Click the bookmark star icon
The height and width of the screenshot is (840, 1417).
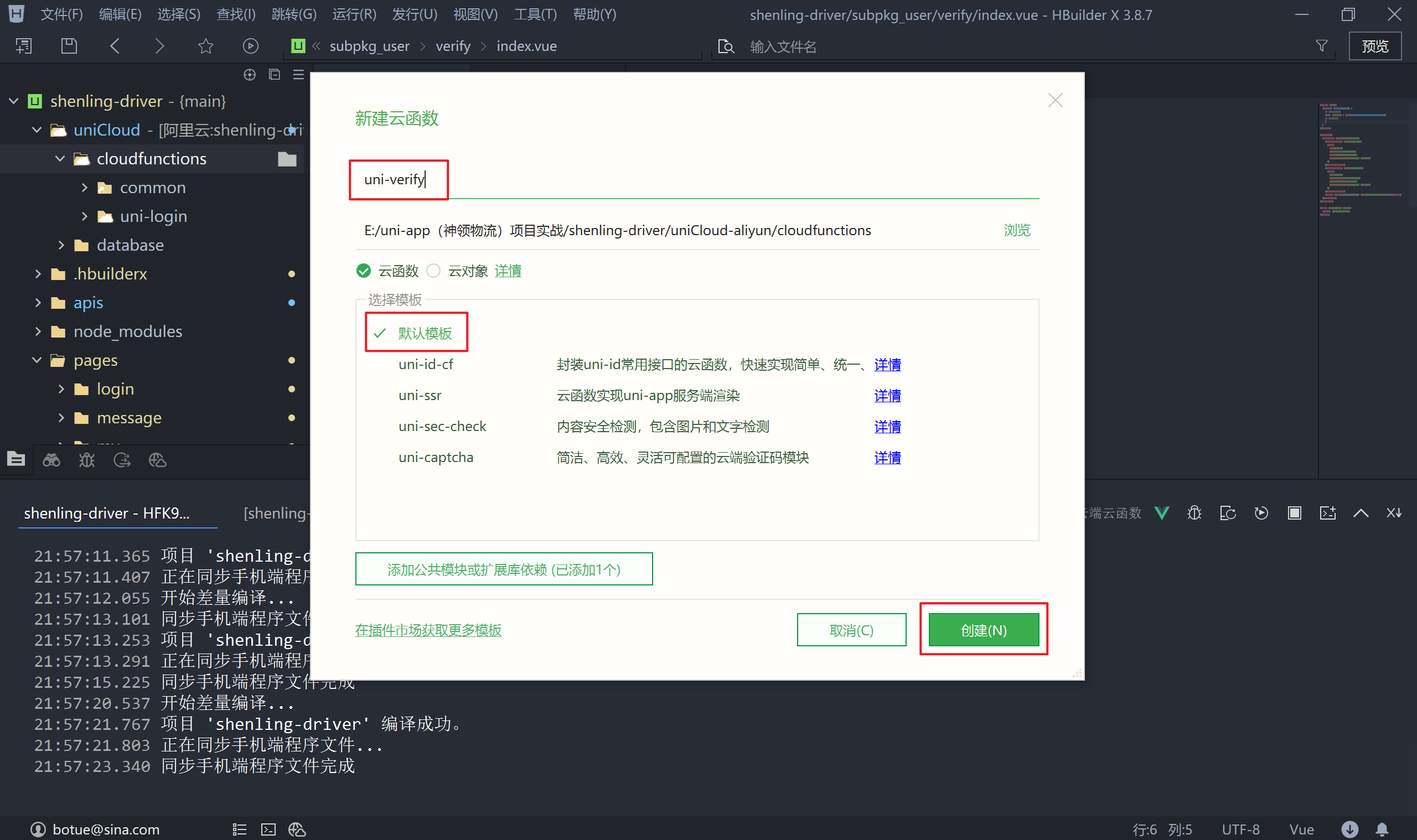[205, 46]
